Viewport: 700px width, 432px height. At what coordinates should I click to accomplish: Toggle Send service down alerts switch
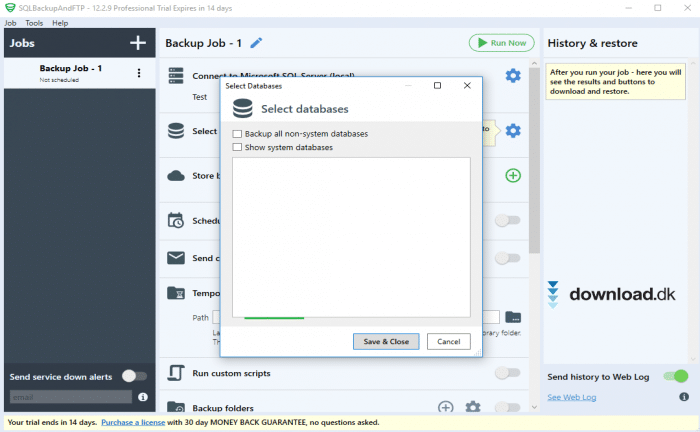133,376
